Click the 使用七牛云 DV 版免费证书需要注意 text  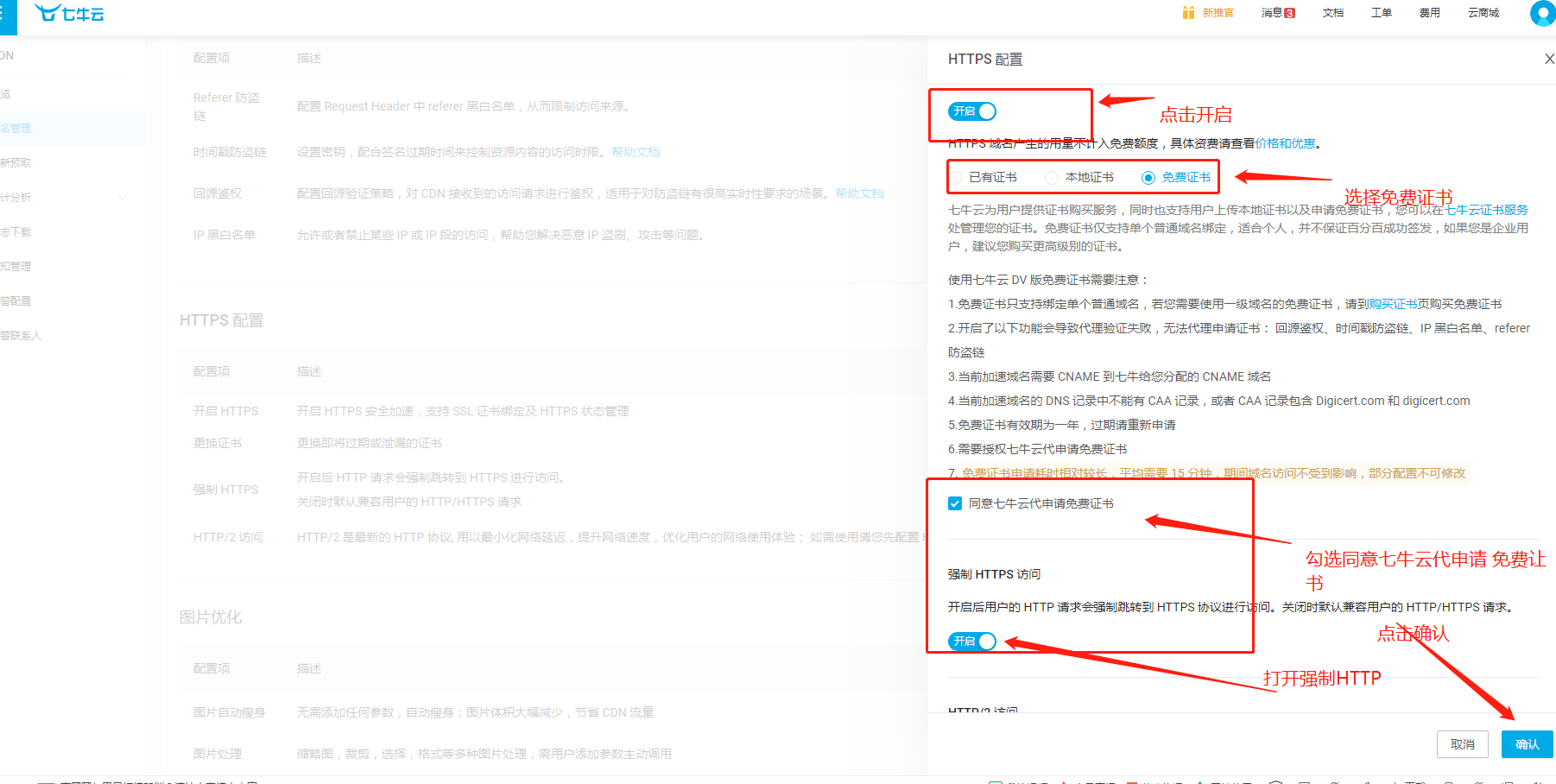click(1048, 280)
